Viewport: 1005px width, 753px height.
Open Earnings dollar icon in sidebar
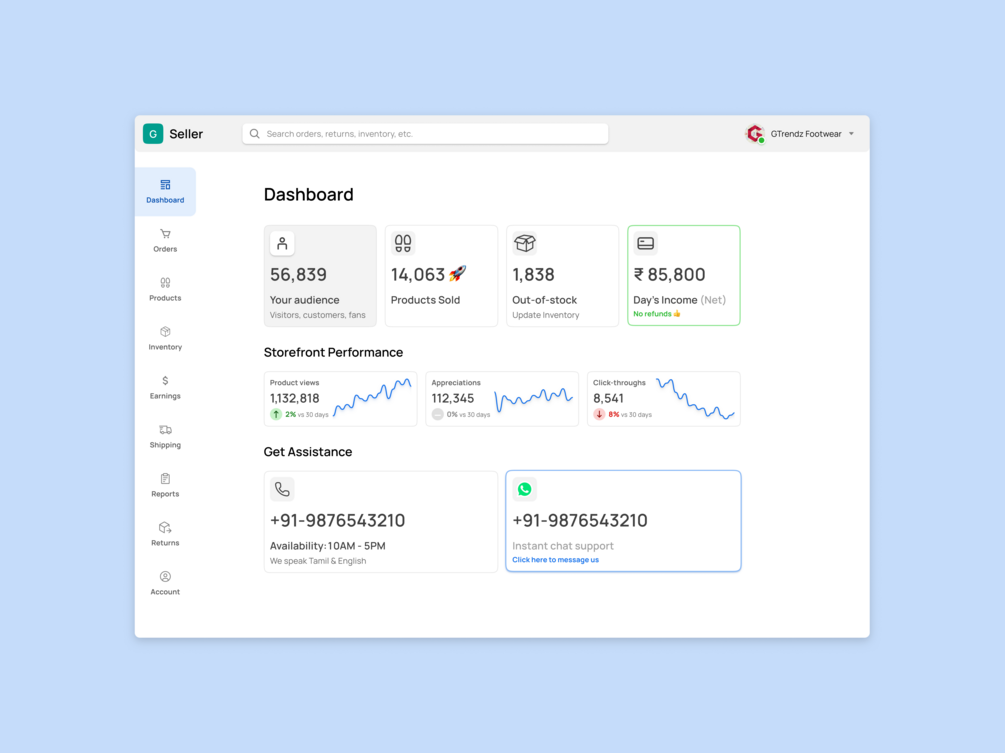[x=165, y=381]
